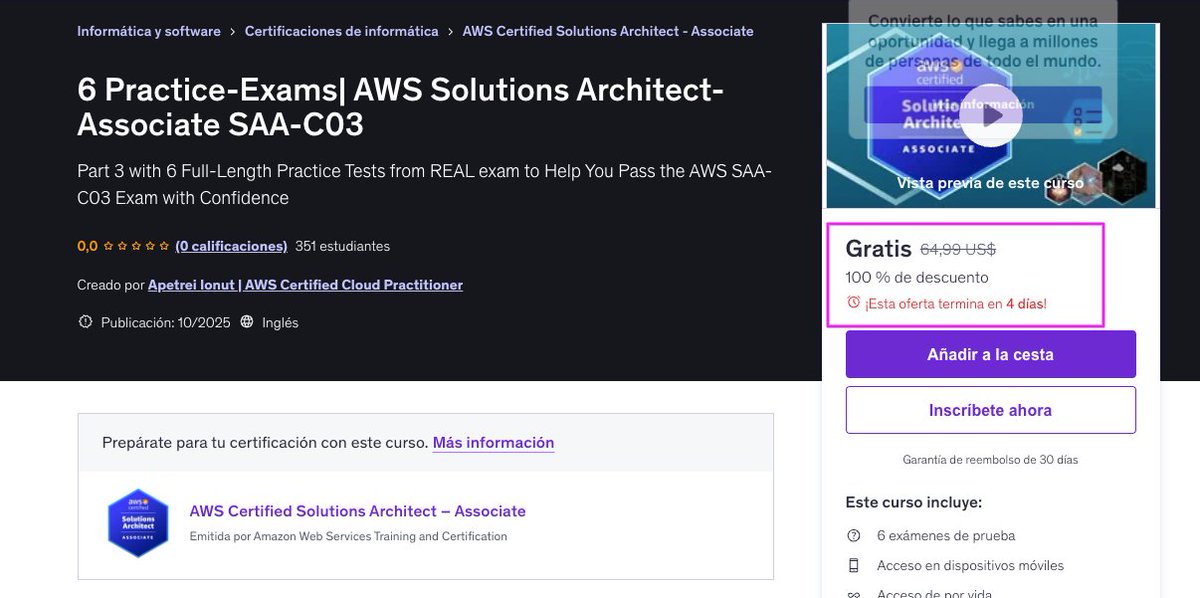The height and width of the screenshot is (598, 1200).
Task: Click the '100 % de descuento' text
Action: click(x=917, y=277)
